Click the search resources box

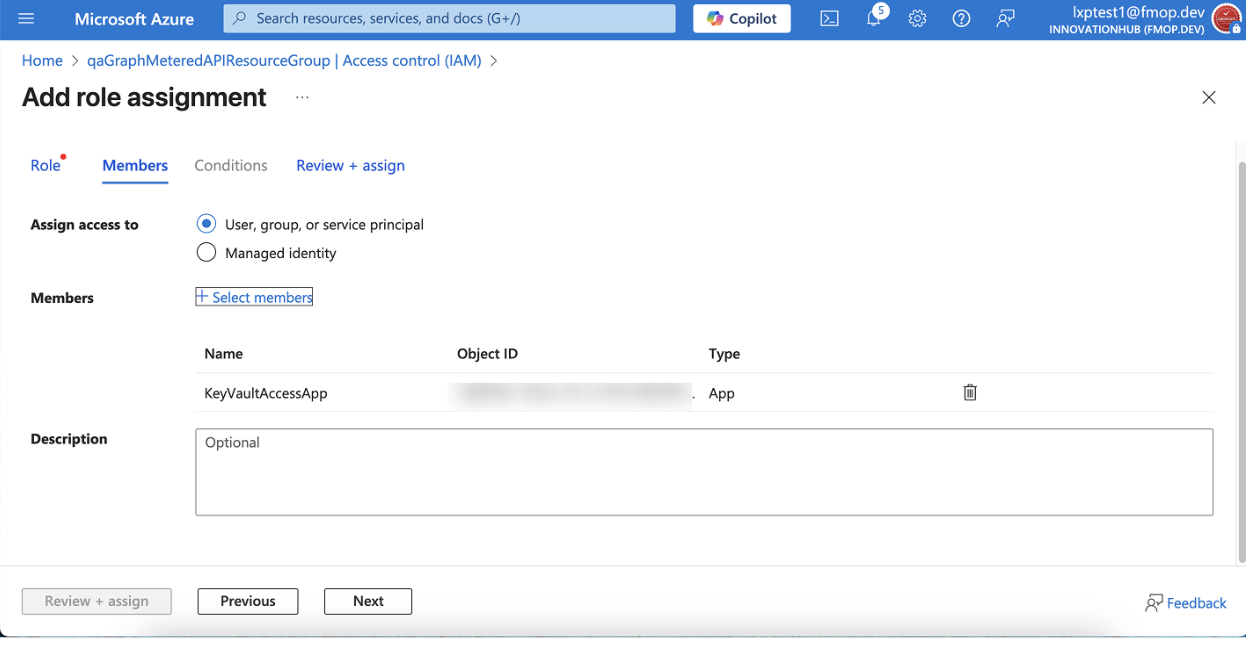tap(449, 18)
